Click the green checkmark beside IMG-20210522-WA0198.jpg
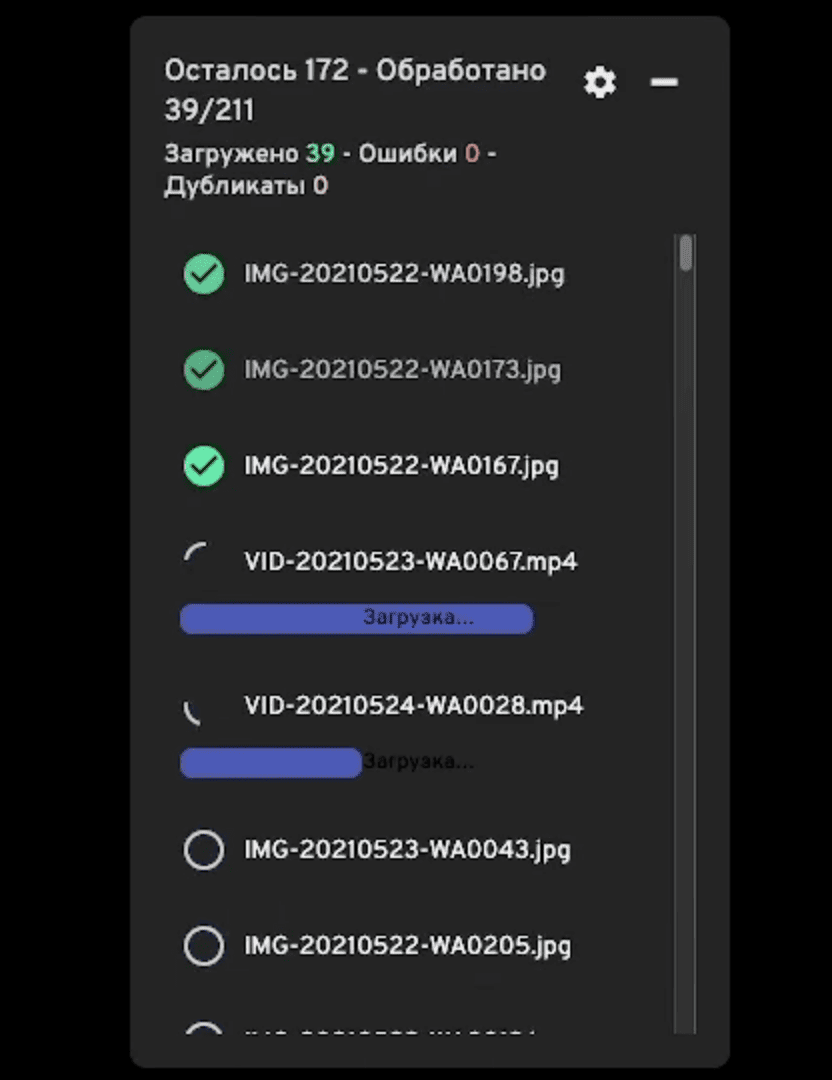832x1080 pixels. coord(204,274)
